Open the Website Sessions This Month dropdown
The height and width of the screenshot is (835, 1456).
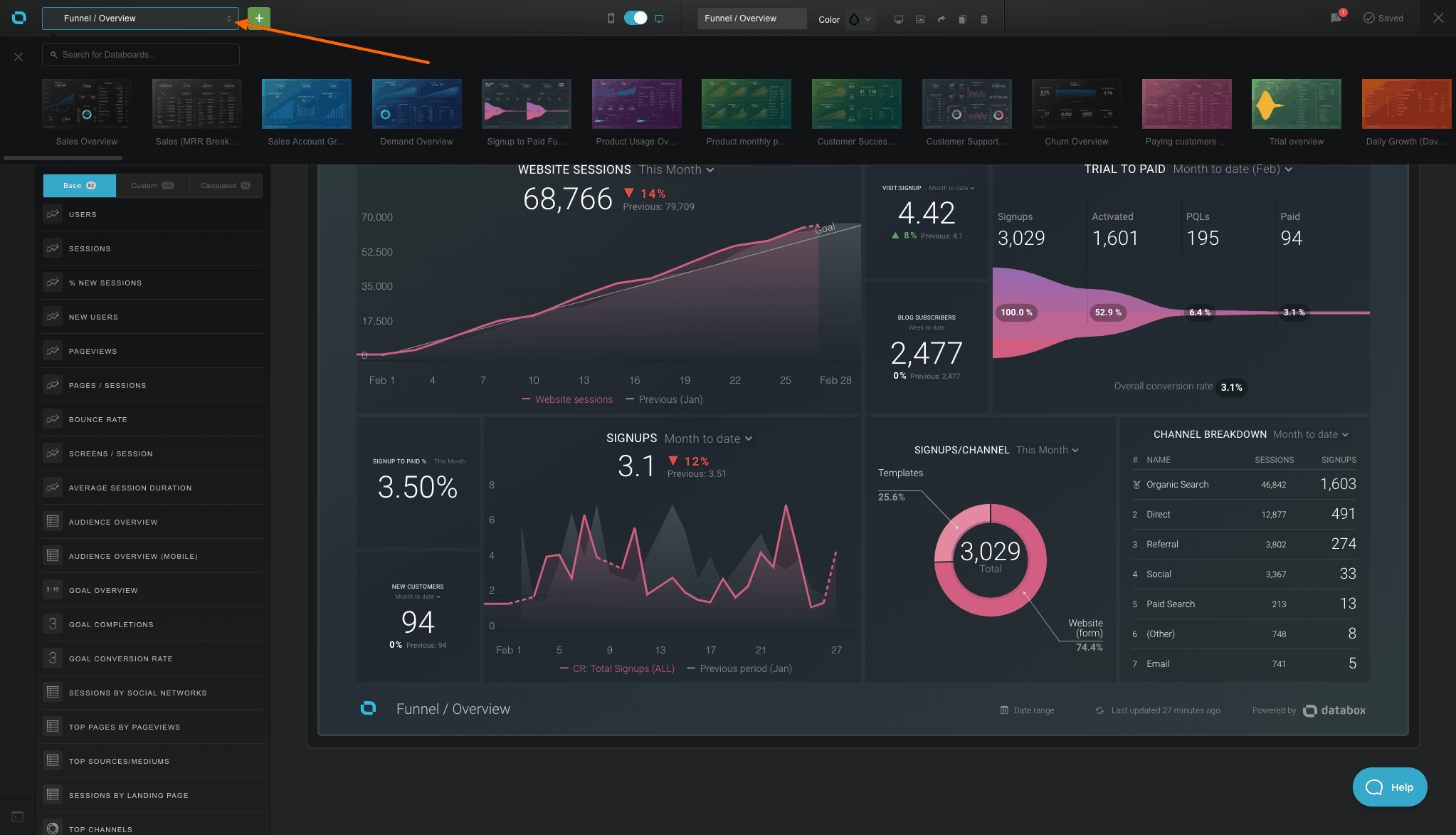676,169
